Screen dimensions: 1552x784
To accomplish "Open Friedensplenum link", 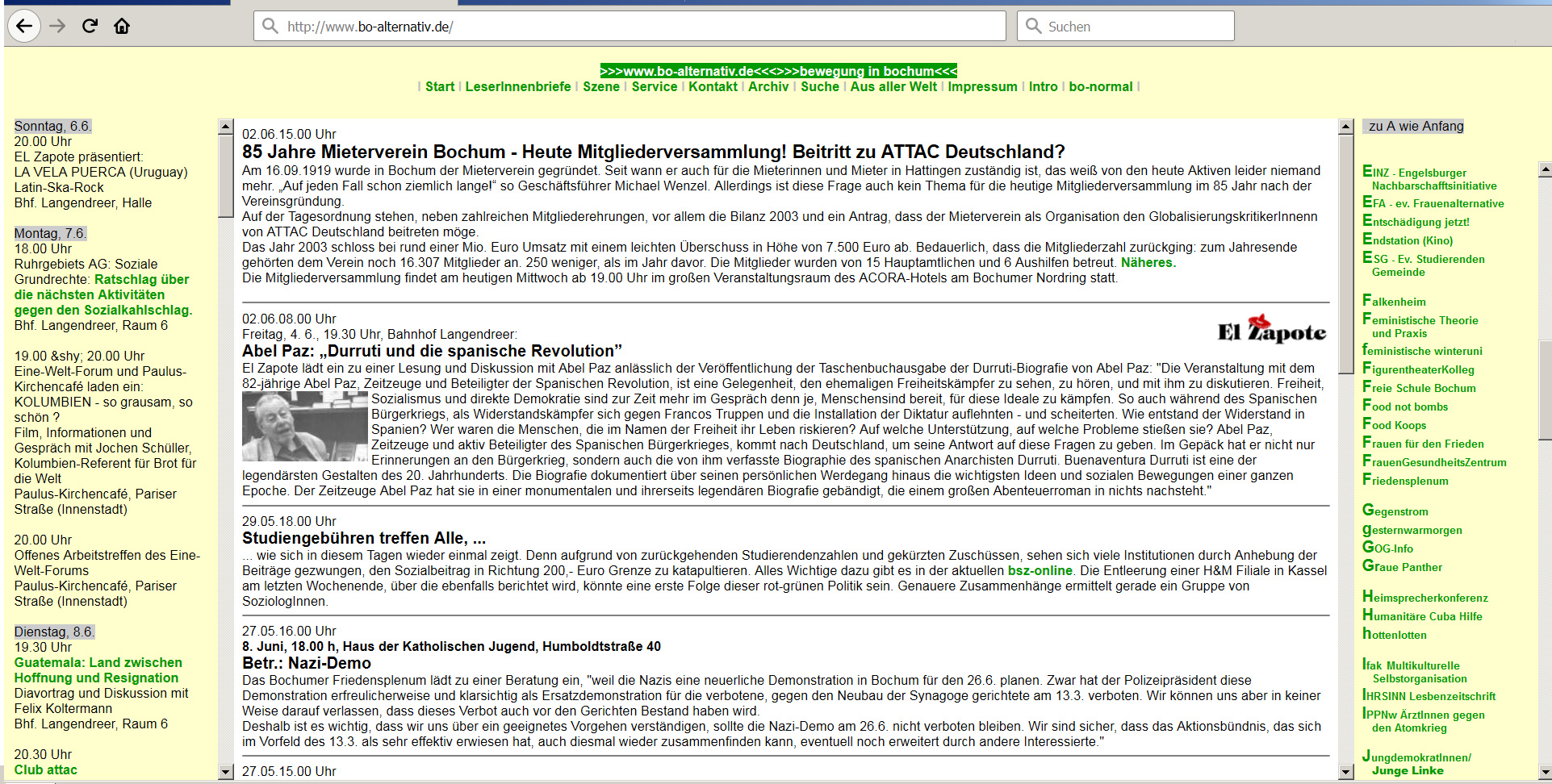I will coord(1405,480).
